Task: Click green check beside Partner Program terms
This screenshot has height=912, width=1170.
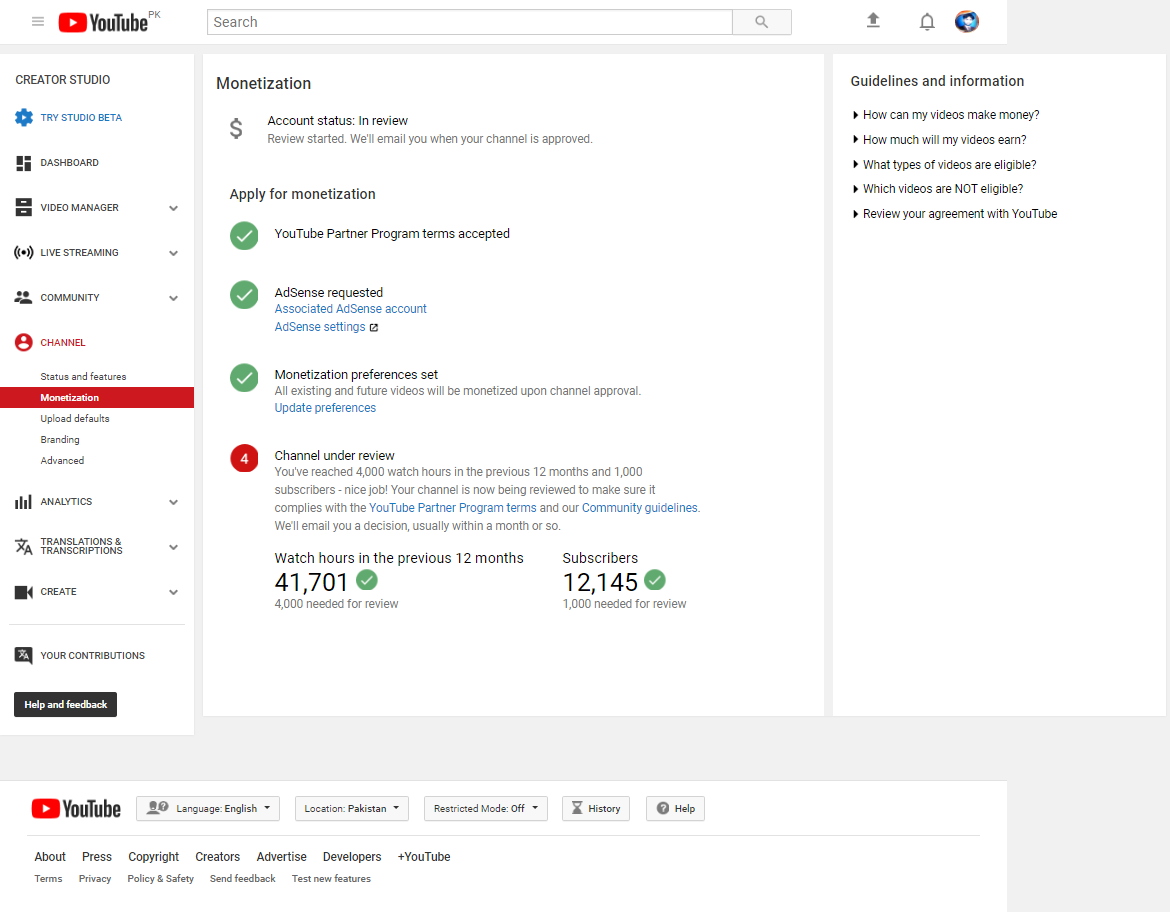Action: [244, 236]
